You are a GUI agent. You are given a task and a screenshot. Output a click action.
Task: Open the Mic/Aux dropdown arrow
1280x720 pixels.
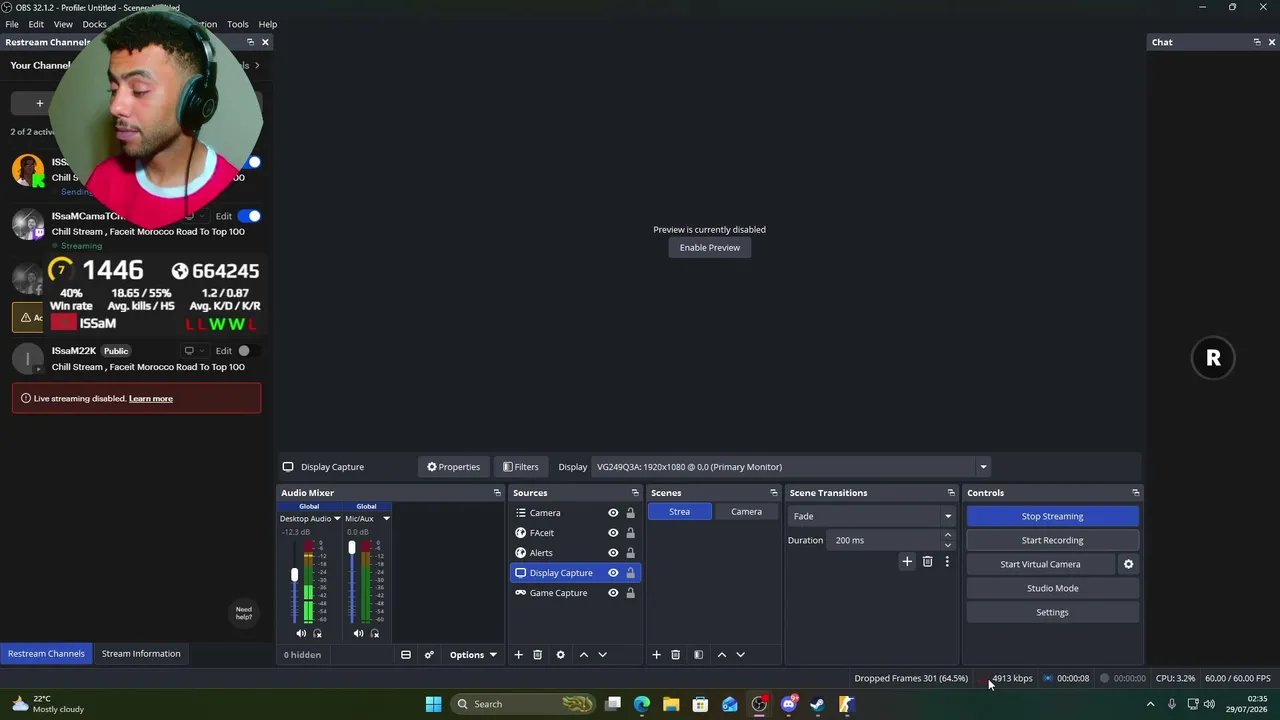[x=386, y=519]
